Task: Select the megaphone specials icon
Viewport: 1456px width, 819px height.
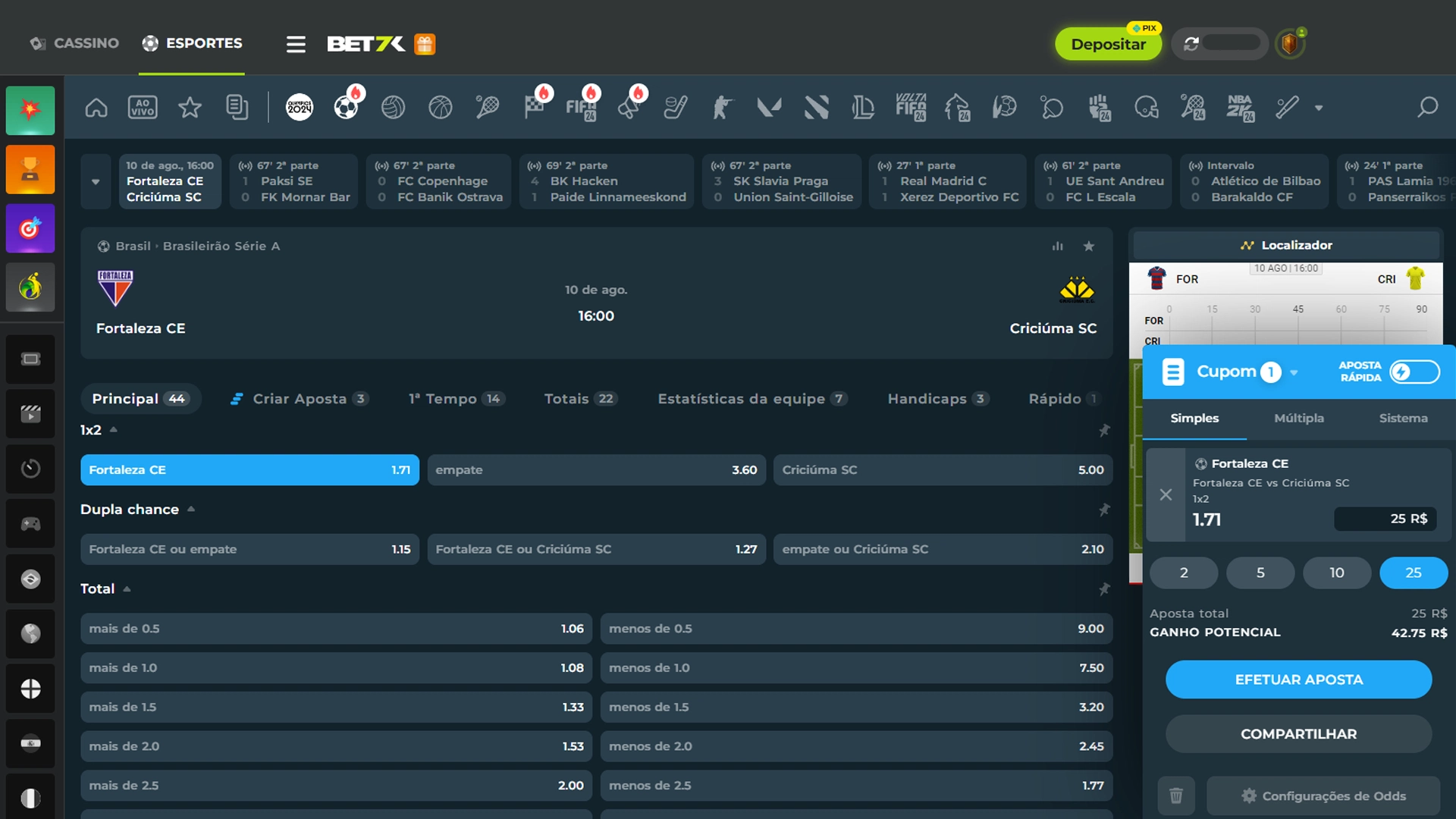Action: tap(629, 108)
